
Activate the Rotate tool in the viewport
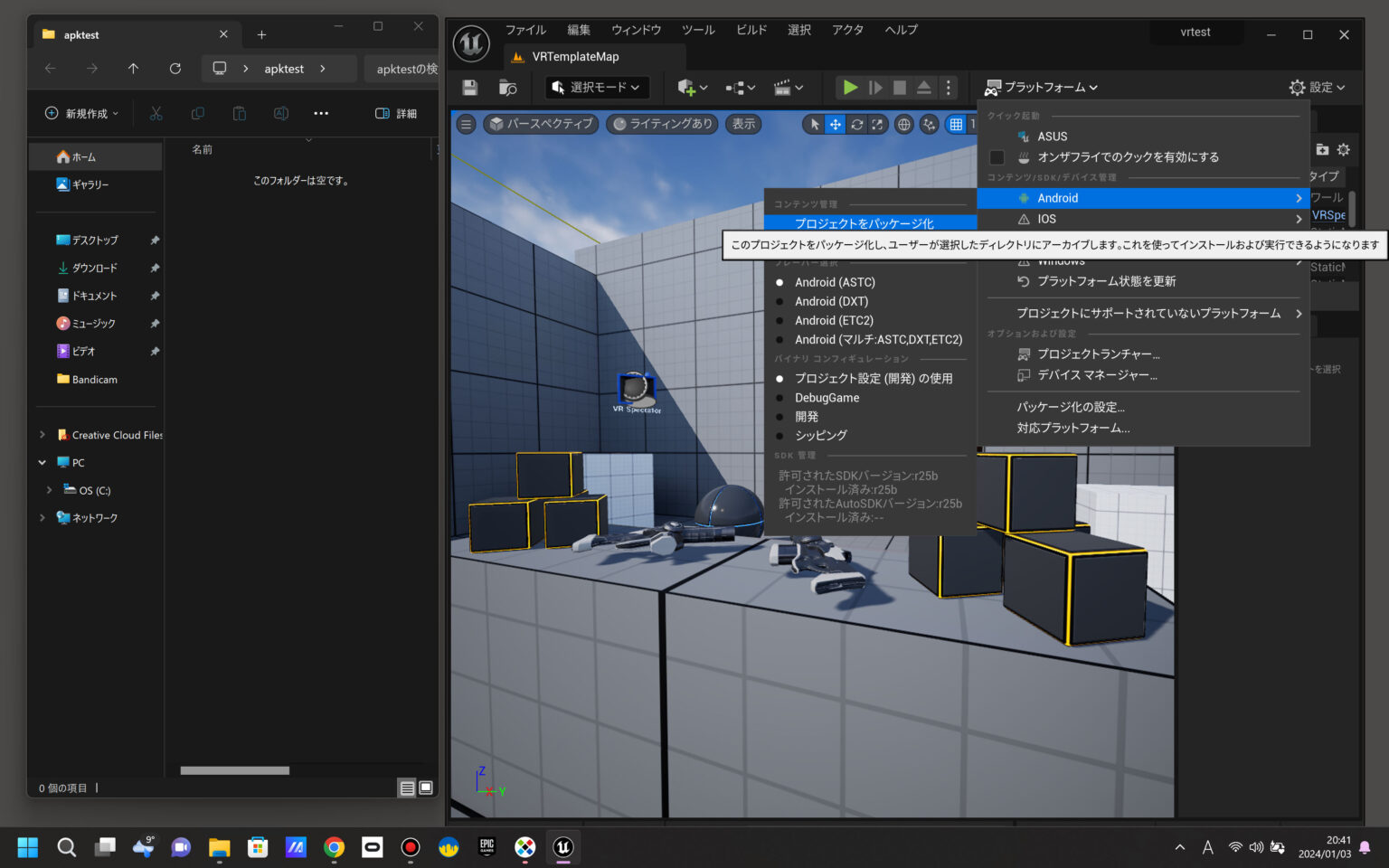coord(856,124)
